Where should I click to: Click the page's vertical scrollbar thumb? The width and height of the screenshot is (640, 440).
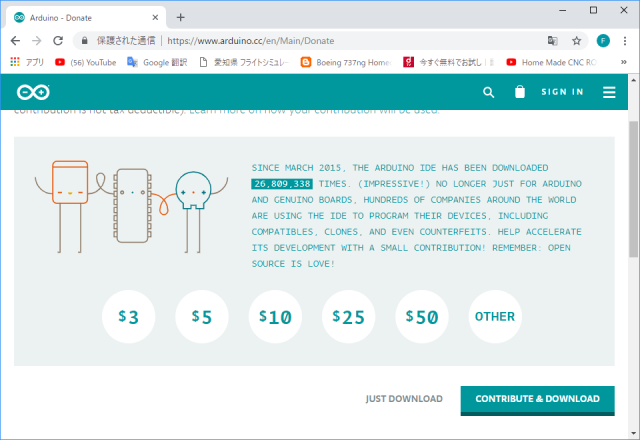click(633, 189)
